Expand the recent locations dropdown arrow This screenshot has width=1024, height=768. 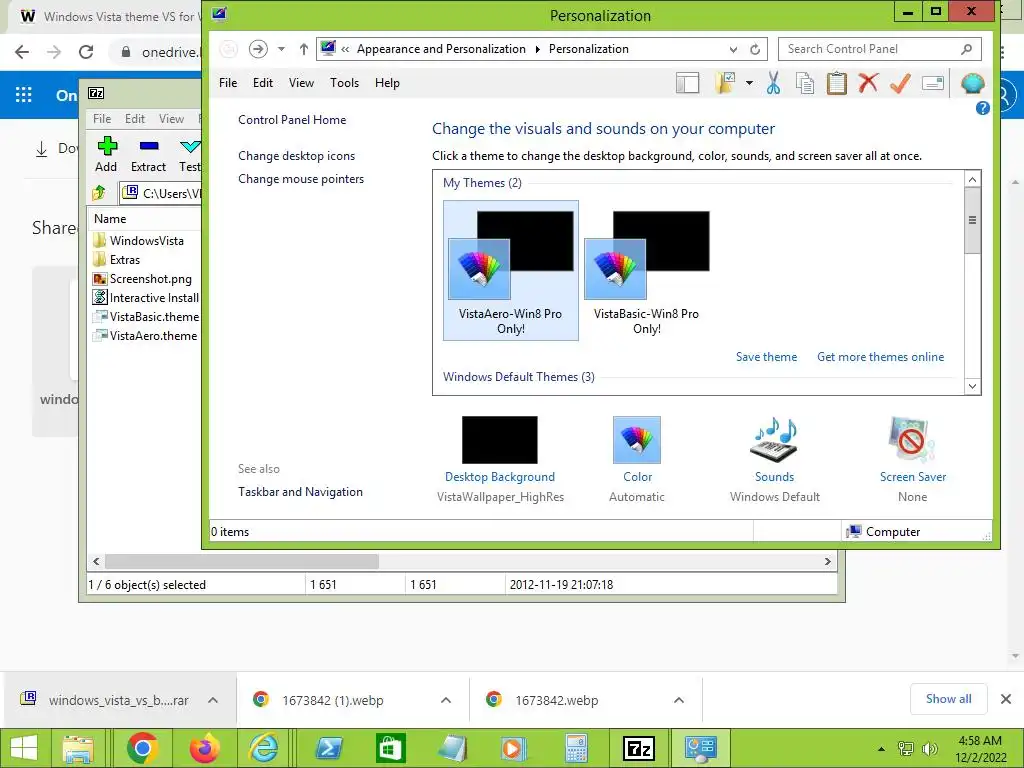click(x=281, y=49)
